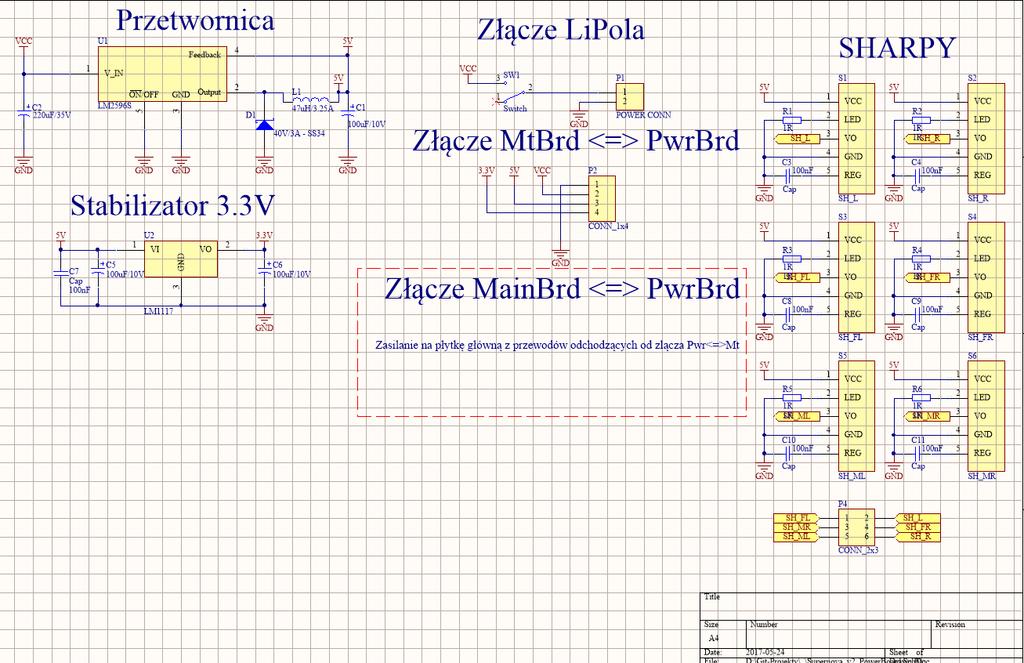Screen dimensions: 1024x663
Task: Select capacitor C1 next to the inductor
Action: pyautogui.click(x=347, y=114)
